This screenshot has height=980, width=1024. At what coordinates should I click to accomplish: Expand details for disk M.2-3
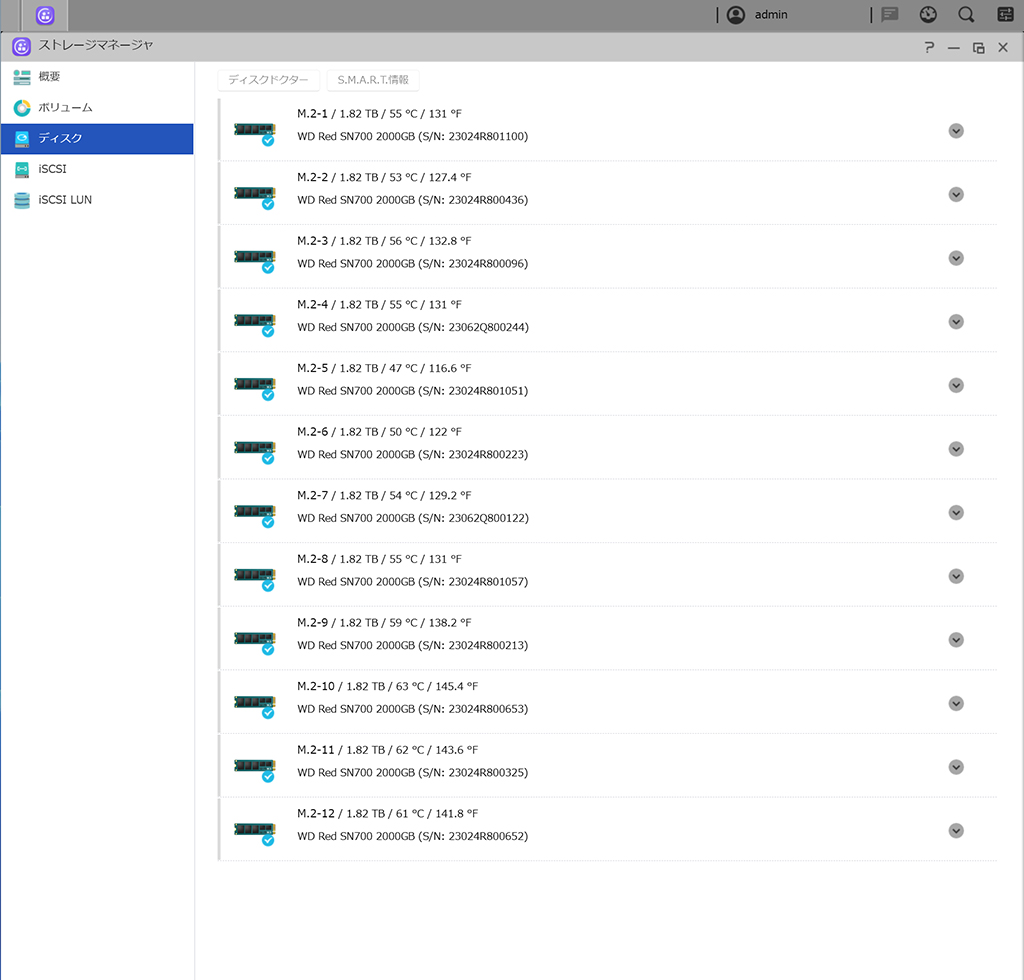pos(956,259)
